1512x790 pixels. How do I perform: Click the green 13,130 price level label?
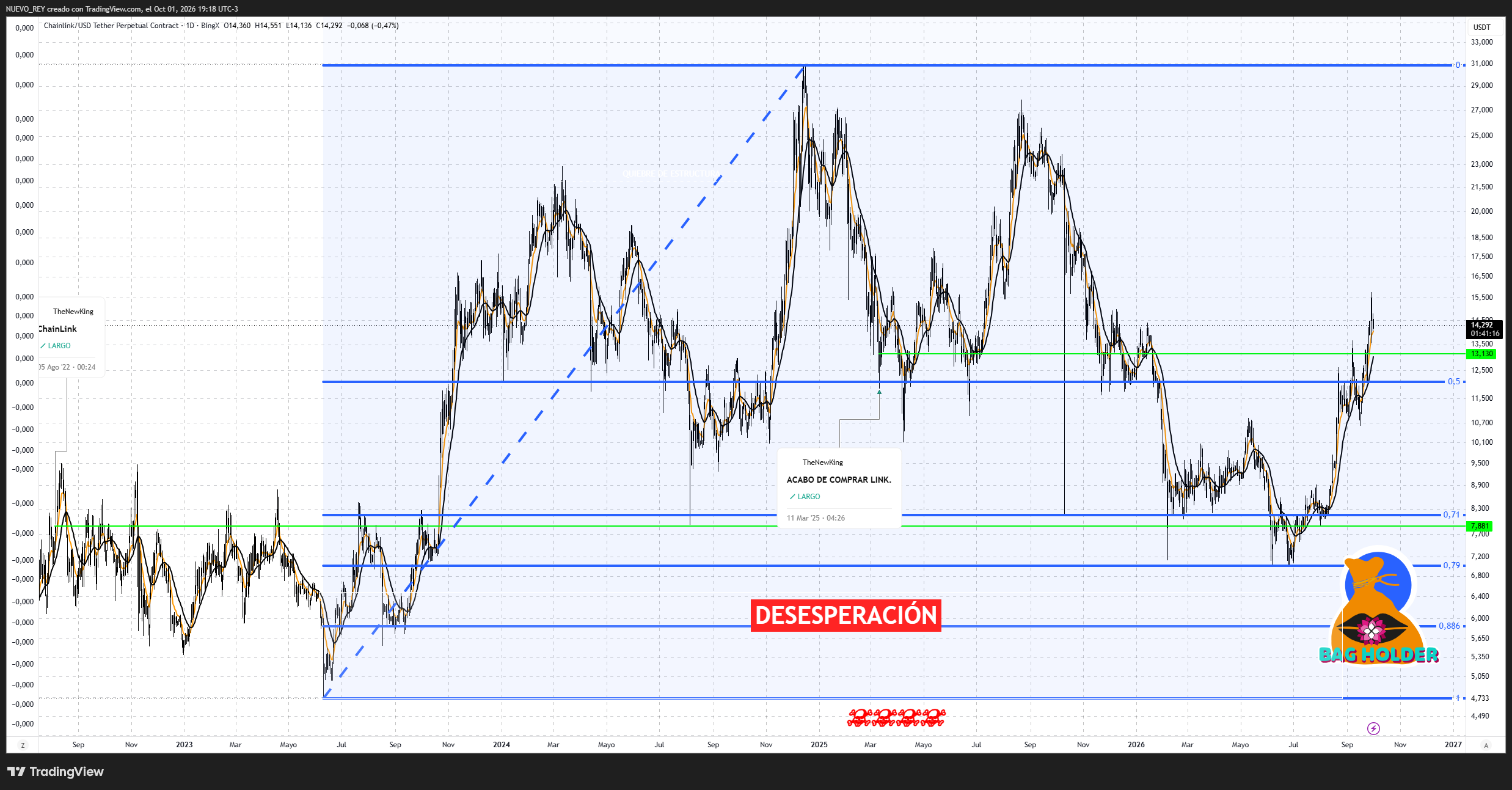tap(1482, 354)
